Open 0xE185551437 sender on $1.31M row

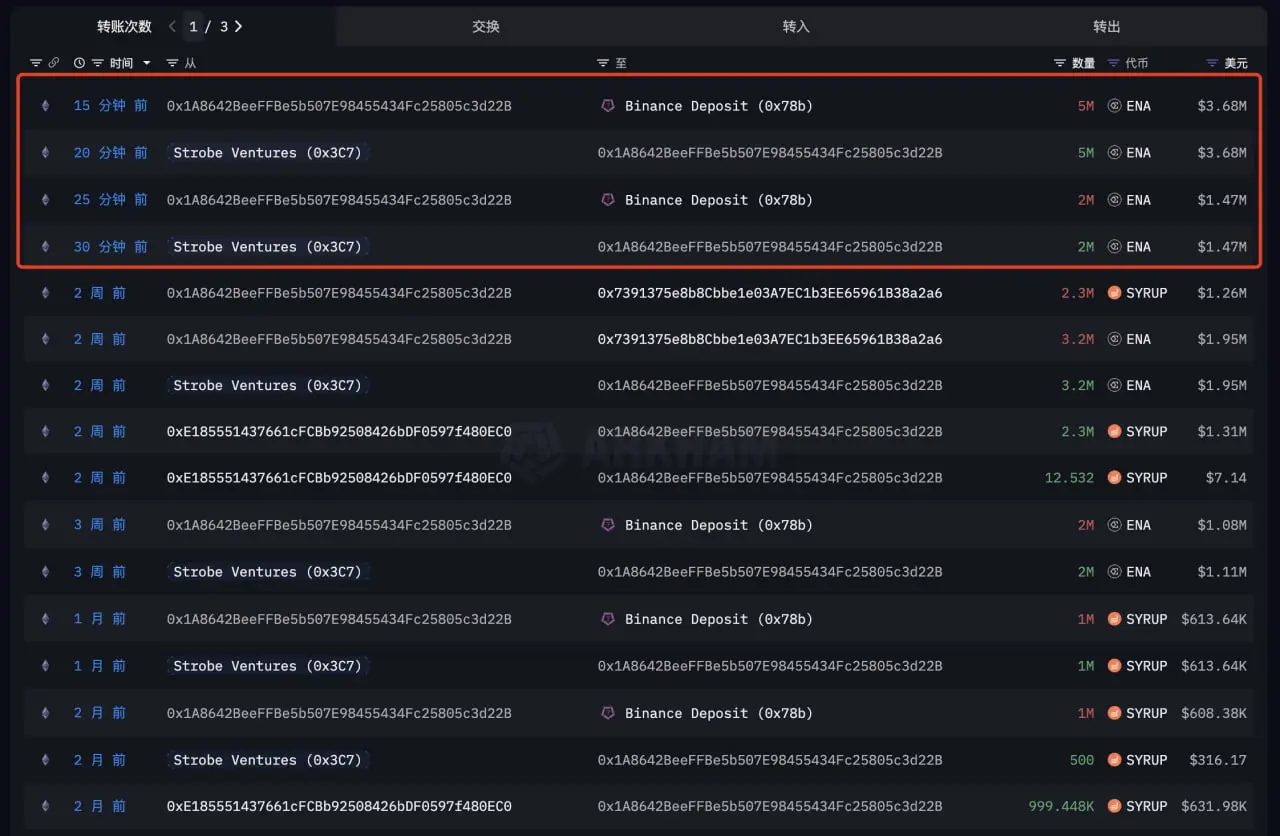[x=339, y=432]
